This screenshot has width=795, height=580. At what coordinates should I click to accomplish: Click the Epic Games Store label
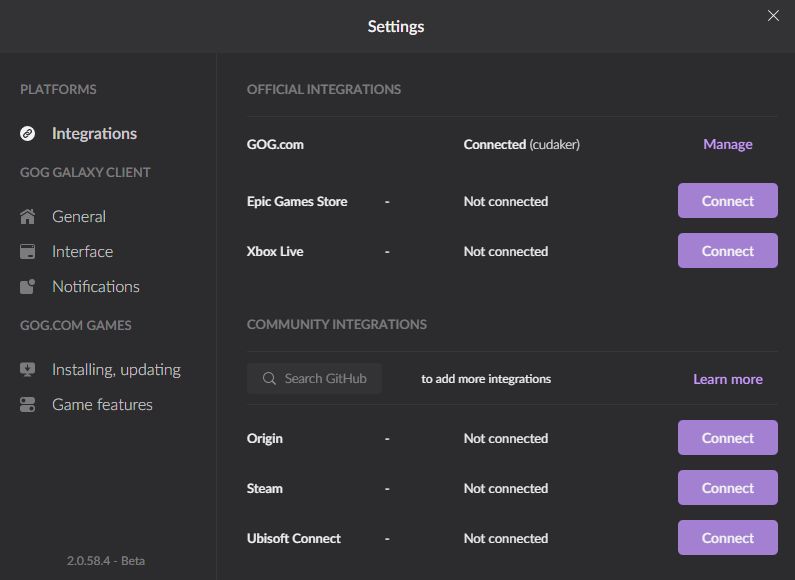pos(297,201)
